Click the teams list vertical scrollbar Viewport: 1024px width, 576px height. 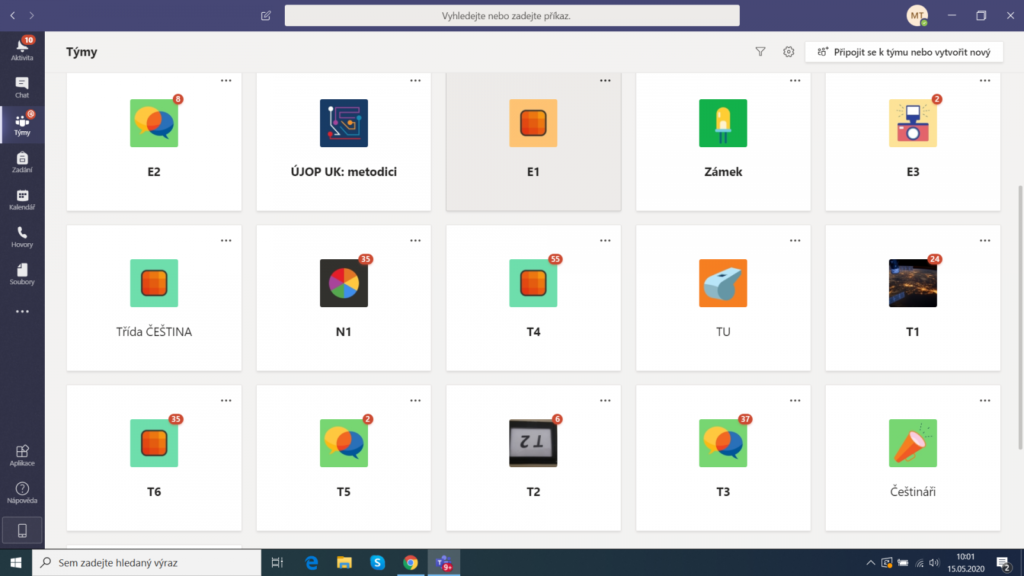[1020, 317]
